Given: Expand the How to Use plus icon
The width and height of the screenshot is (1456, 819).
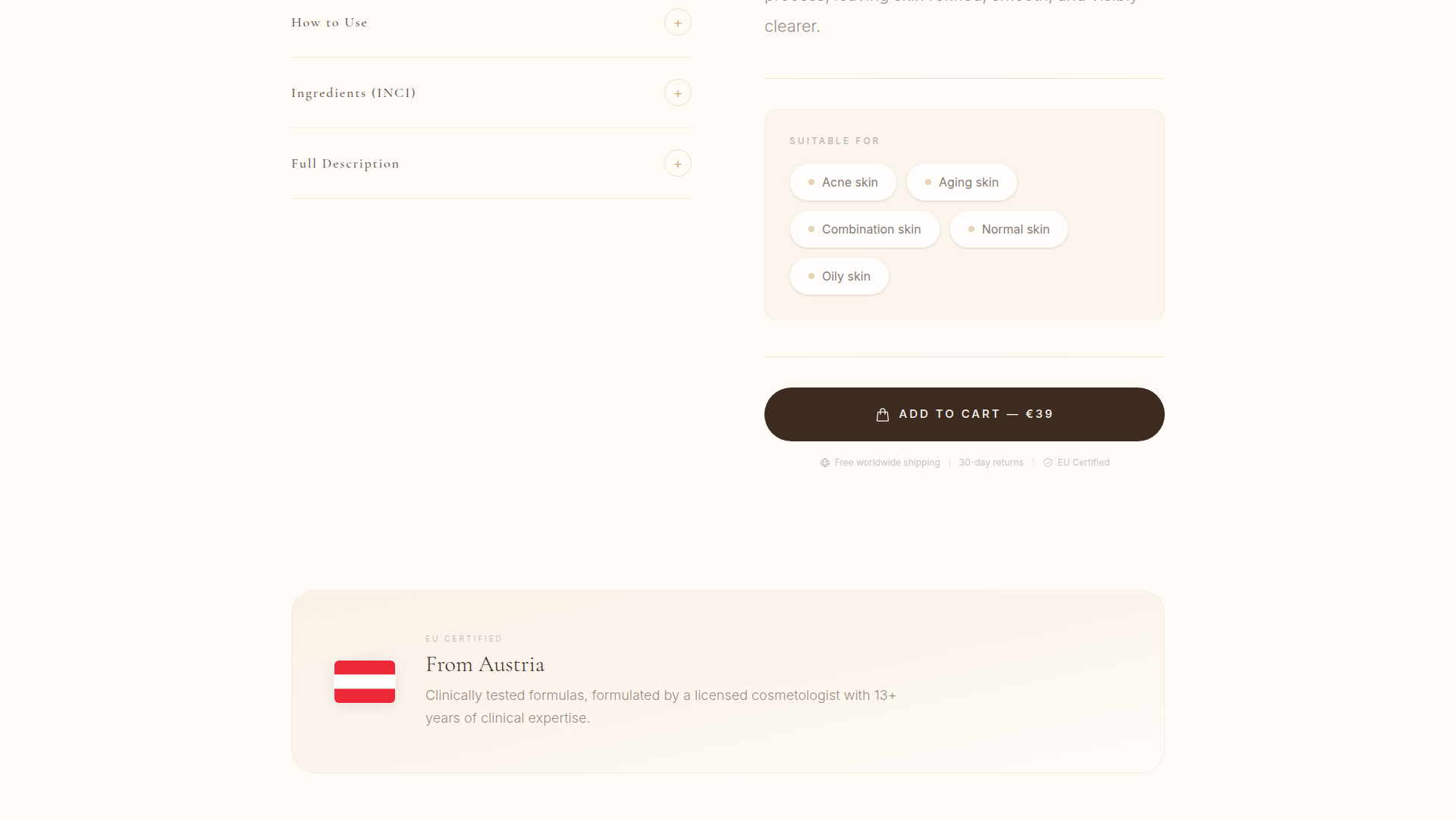Looking at the screenshot, I should coord(677,23).
